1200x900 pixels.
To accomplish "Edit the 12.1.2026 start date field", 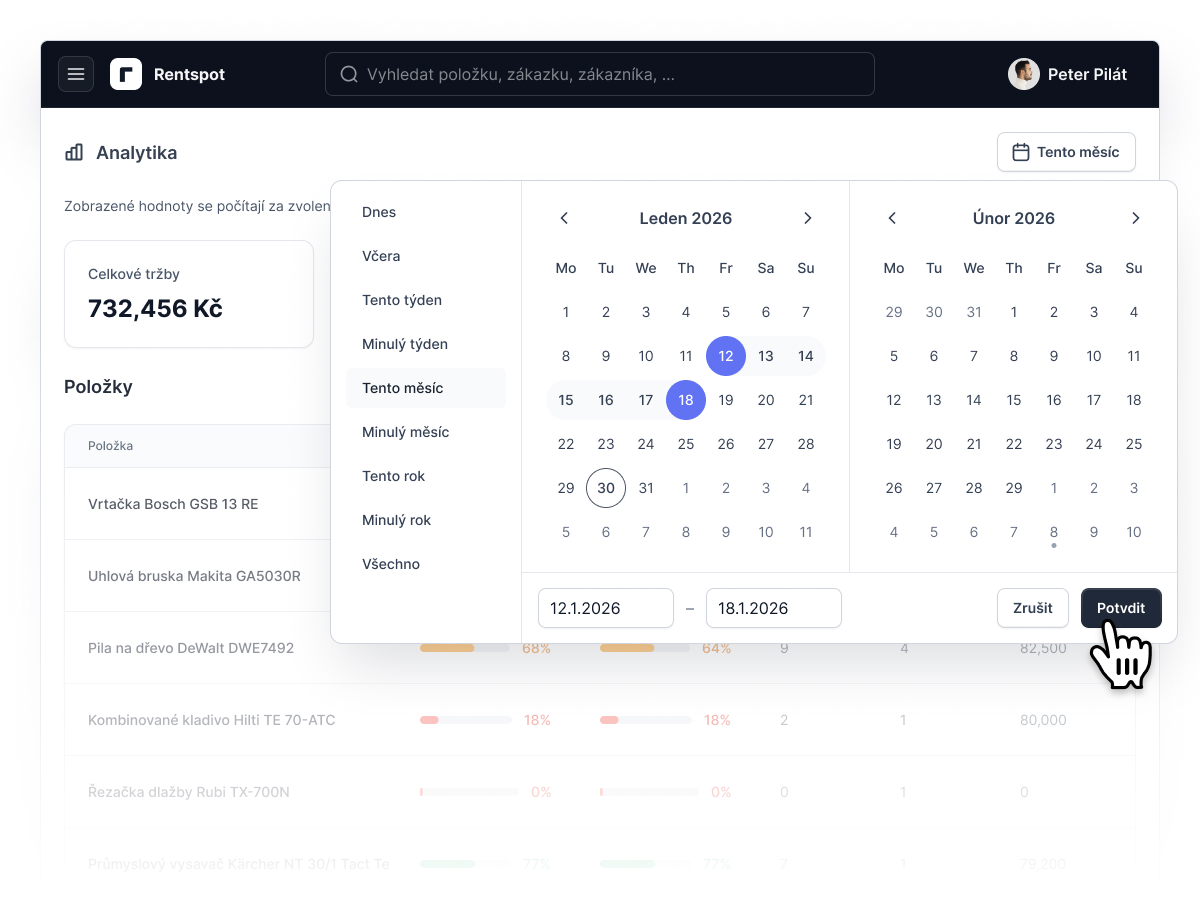I will click(606, 608).
